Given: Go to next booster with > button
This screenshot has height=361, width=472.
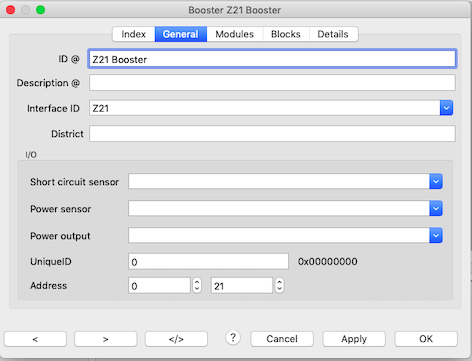Looking at the screenshot, I should [106, 339].
